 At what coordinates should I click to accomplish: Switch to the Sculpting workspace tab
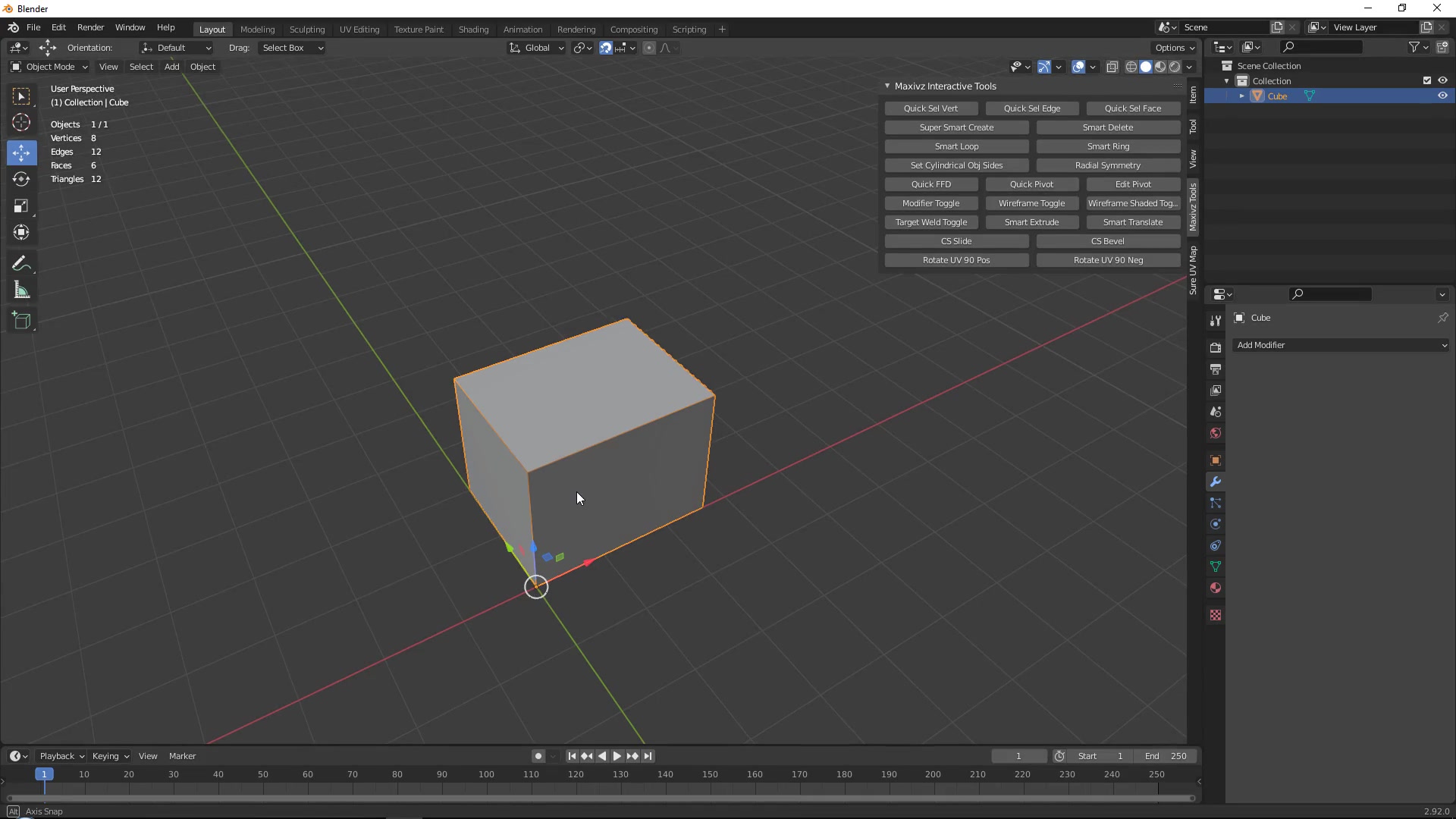click(307, 30)
